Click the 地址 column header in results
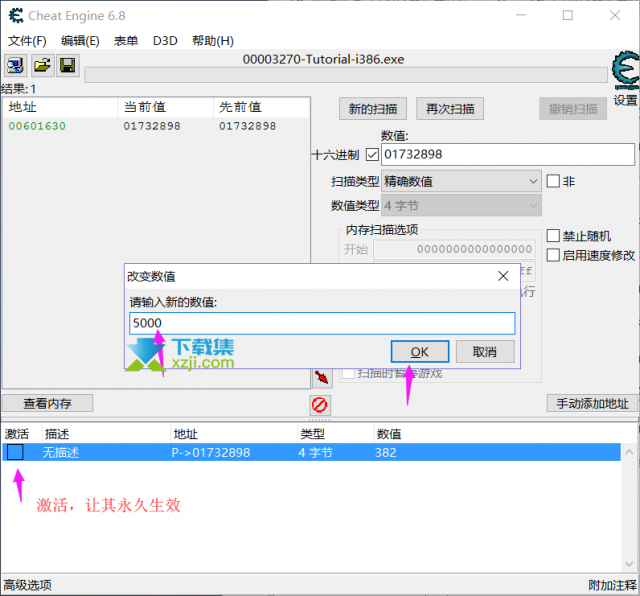 click(60, 107)
